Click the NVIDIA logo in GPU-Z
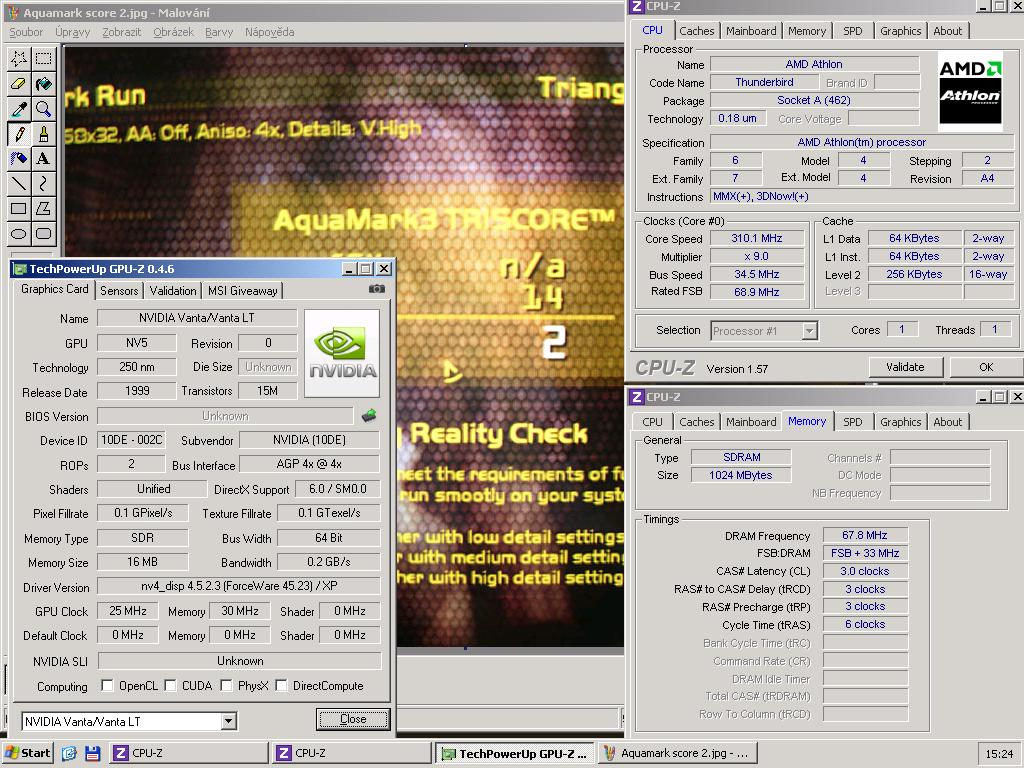 coord(342,353)
